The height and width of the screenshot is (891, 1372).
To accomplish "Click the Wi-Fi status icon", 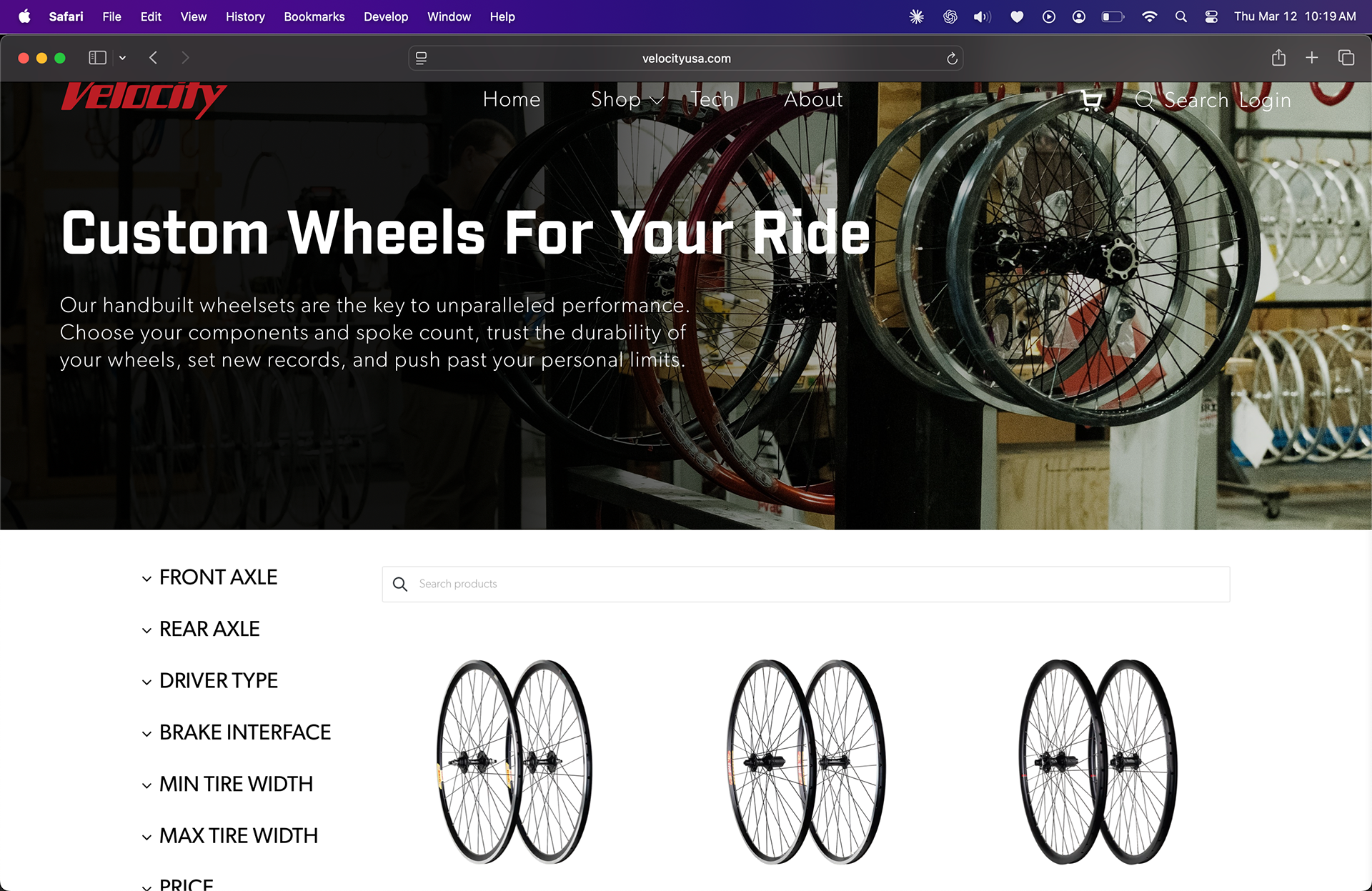I will tap(1149, 16).
